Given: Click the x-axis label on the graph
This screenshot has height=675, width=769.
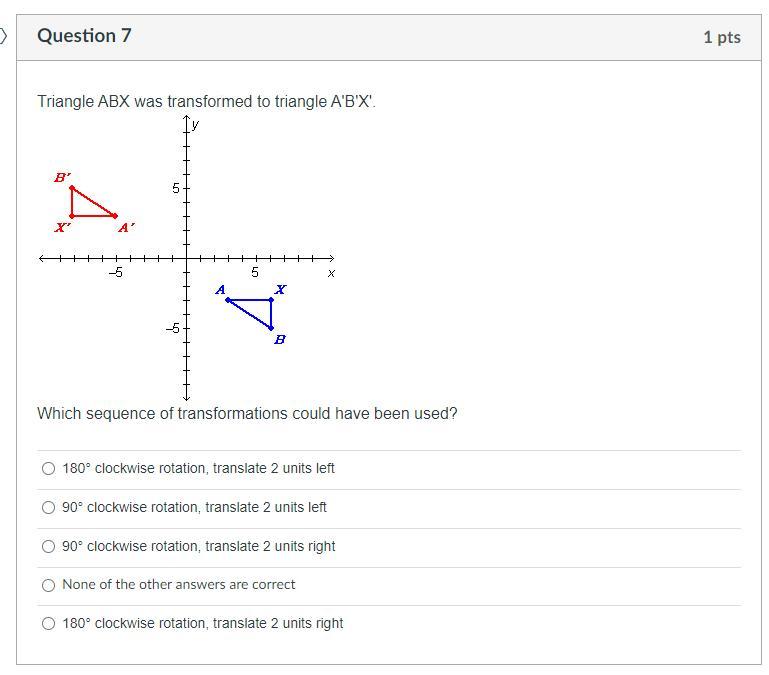Looking at the screenshot, I should point(331,272).
